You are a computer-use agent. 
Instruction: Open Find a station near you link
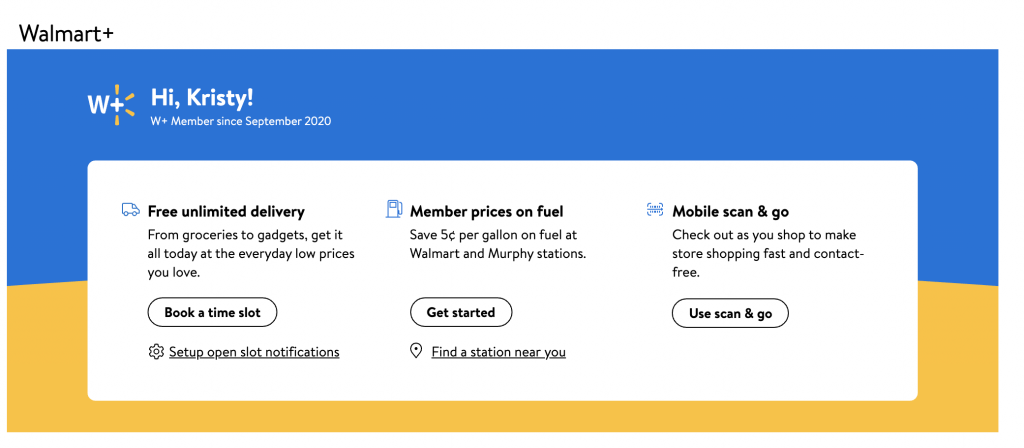coord(498,352)
